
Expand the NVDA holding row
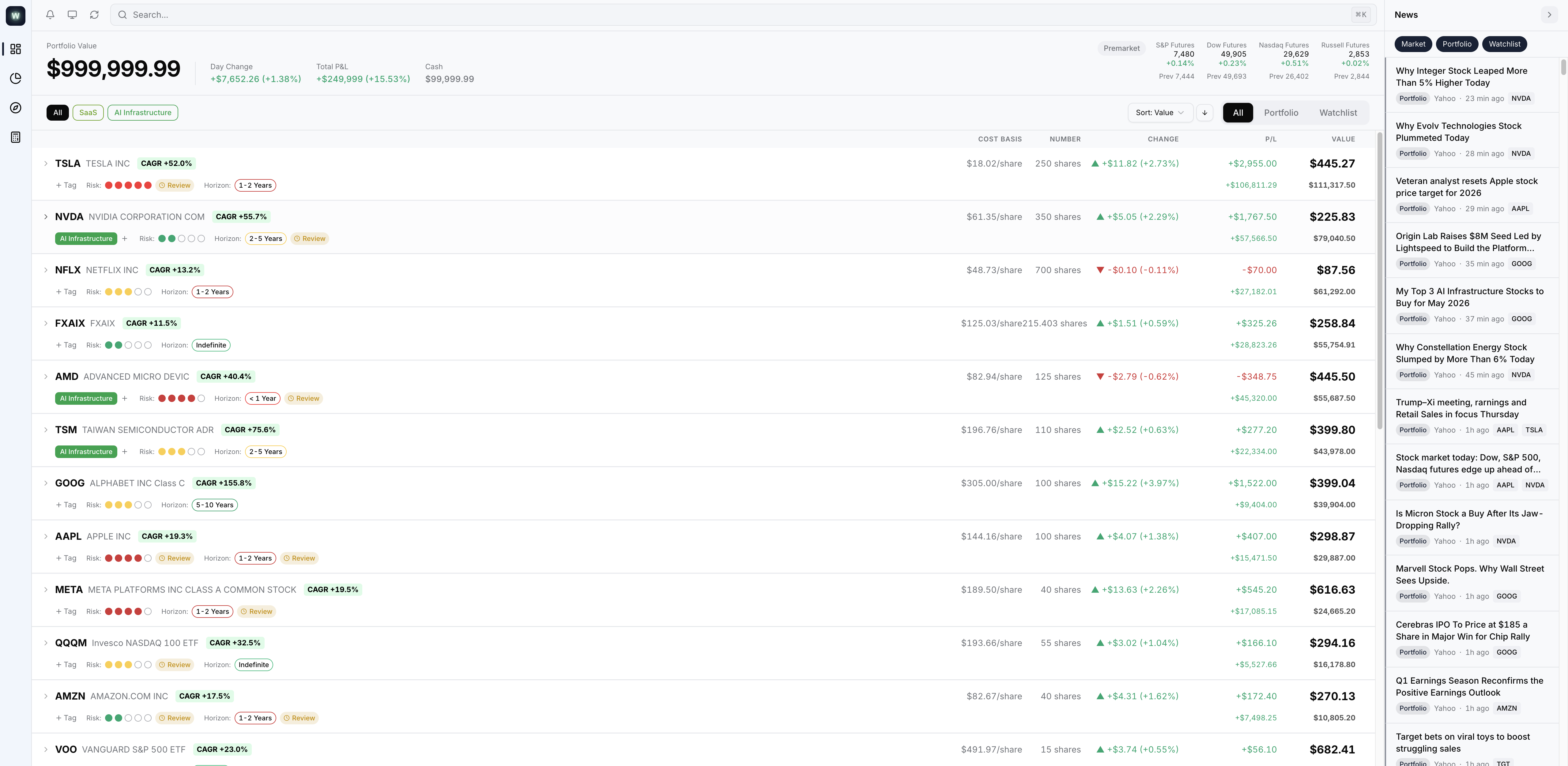pos(46,216)
